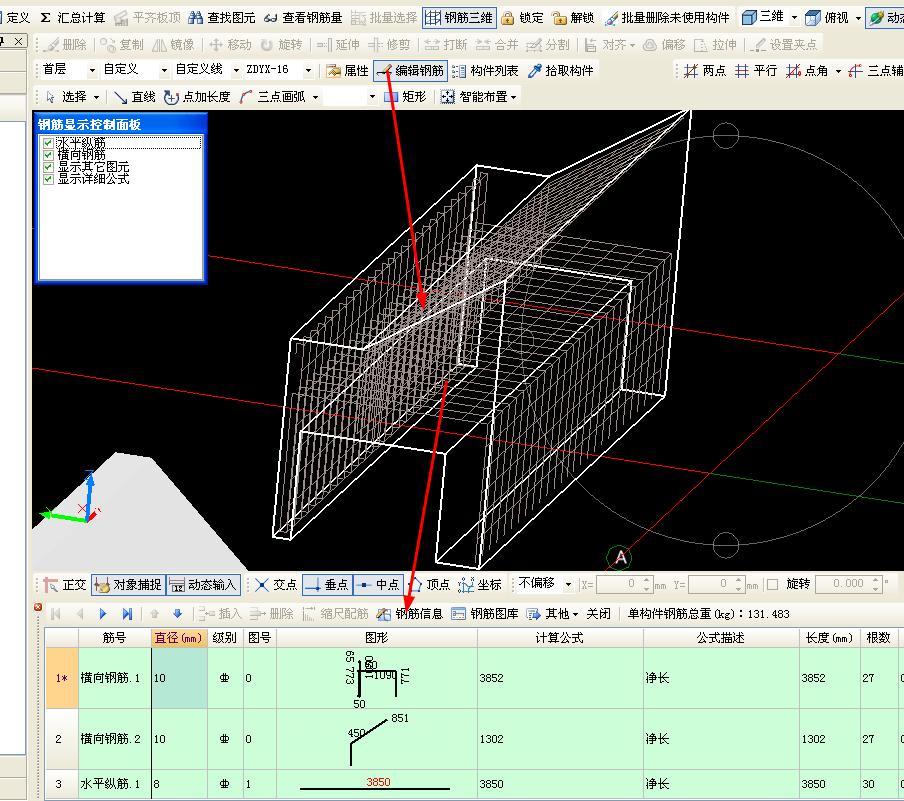Toggle 对象捕捉 object snap

point(129,585)
